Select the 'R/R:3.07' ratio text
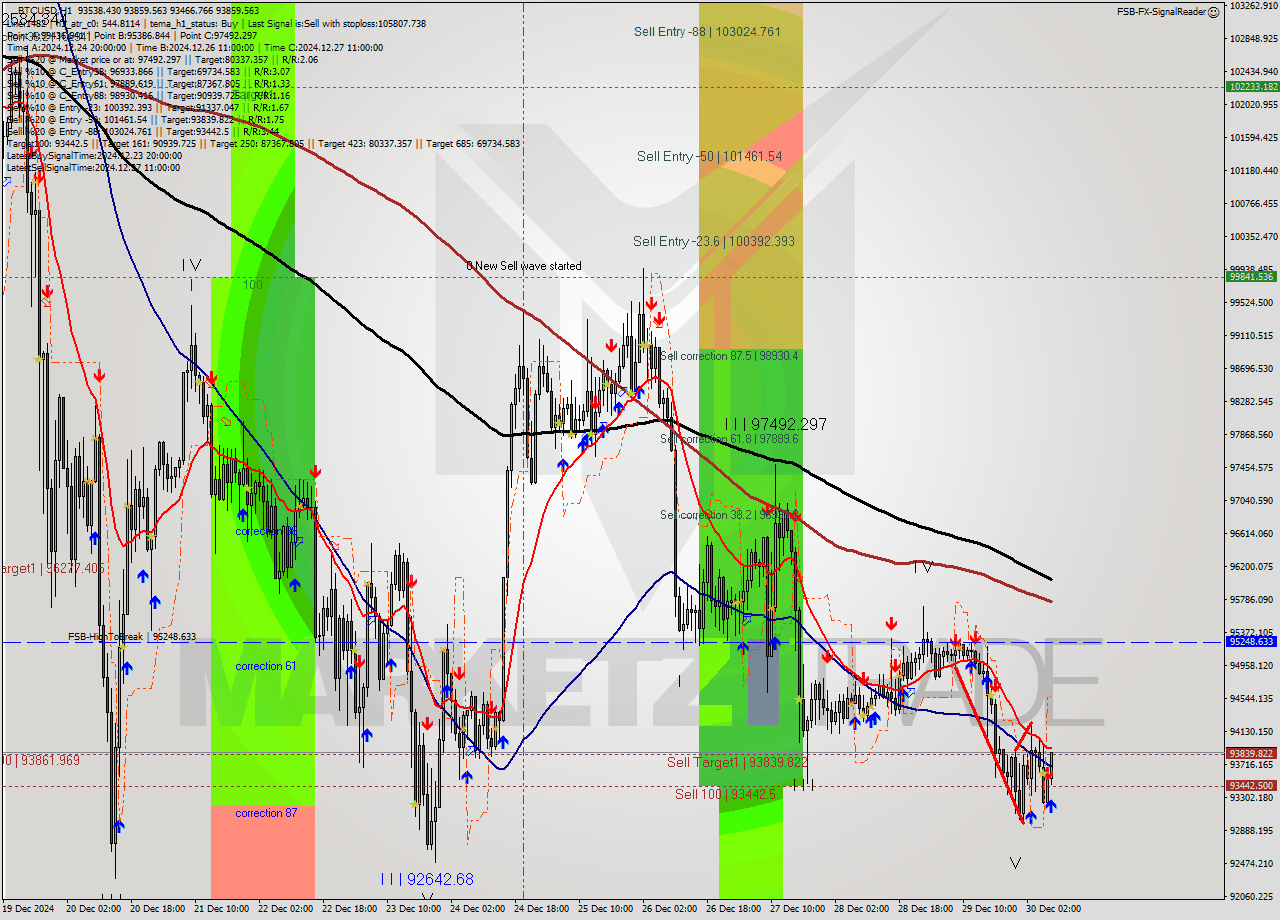 click(272, 72)
